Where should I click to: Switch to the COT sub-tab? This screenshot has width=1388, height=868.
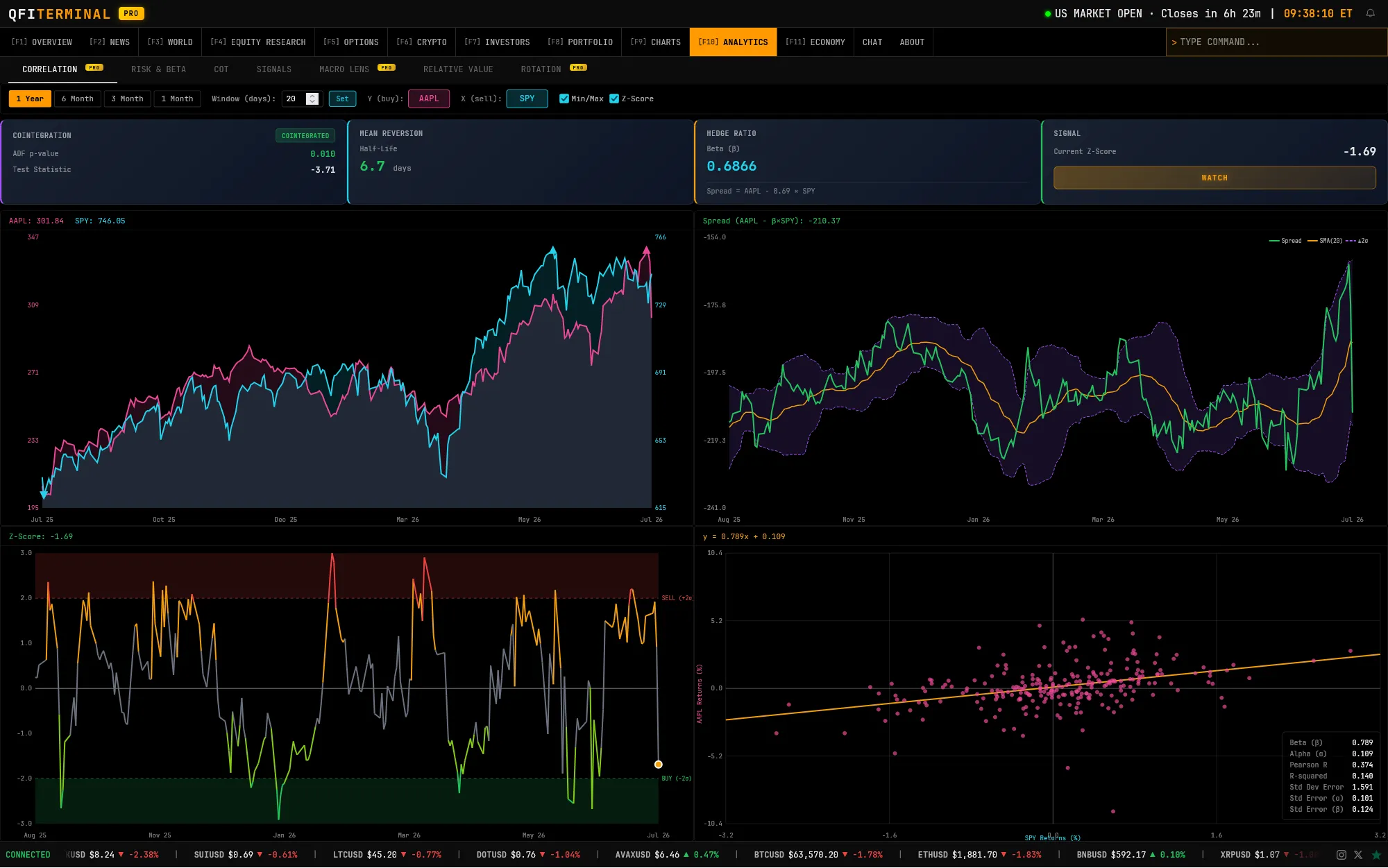coord(221,69)
